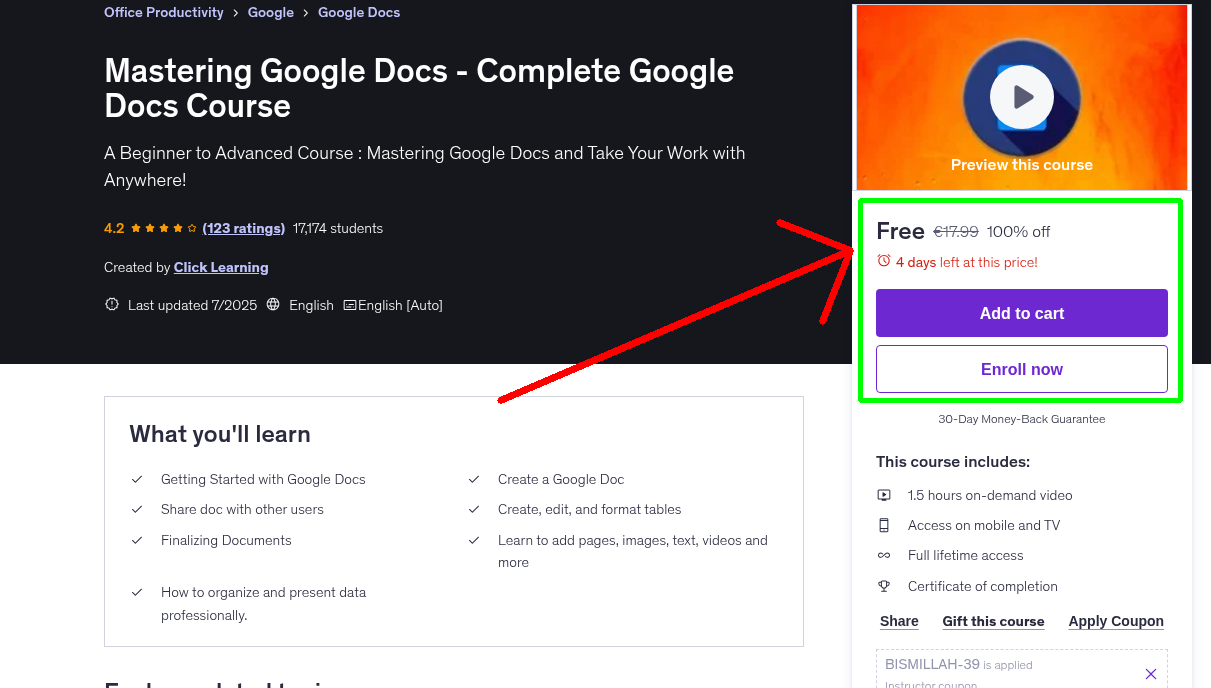The width and height of the screenshot is (1211, 688).
Task: Click the last updated clock icon
Action: pyautogui.click(x=111, y=305)
